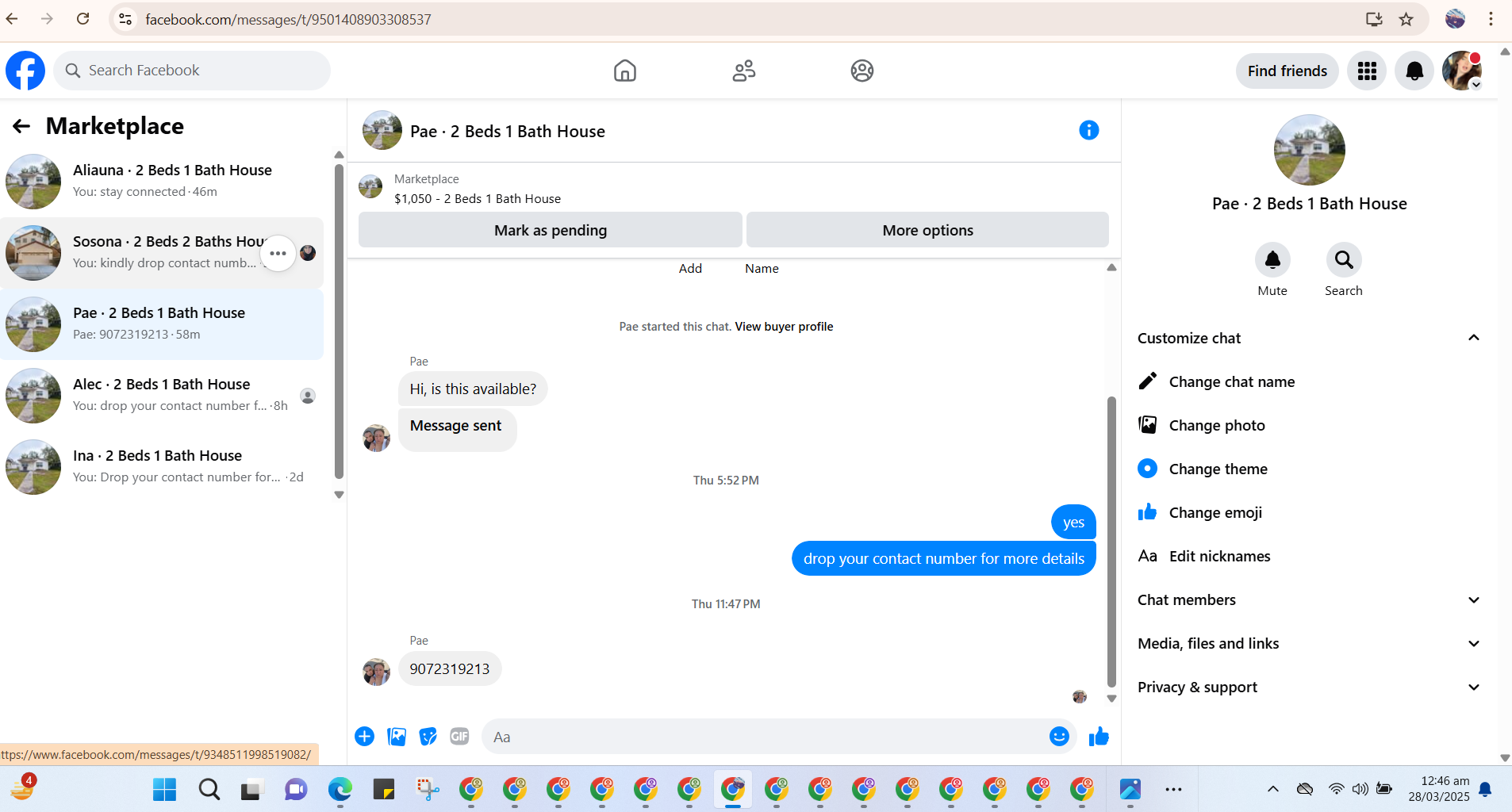Click the More options button
This screenshot has width=1512, height=812.
[927, 230]
